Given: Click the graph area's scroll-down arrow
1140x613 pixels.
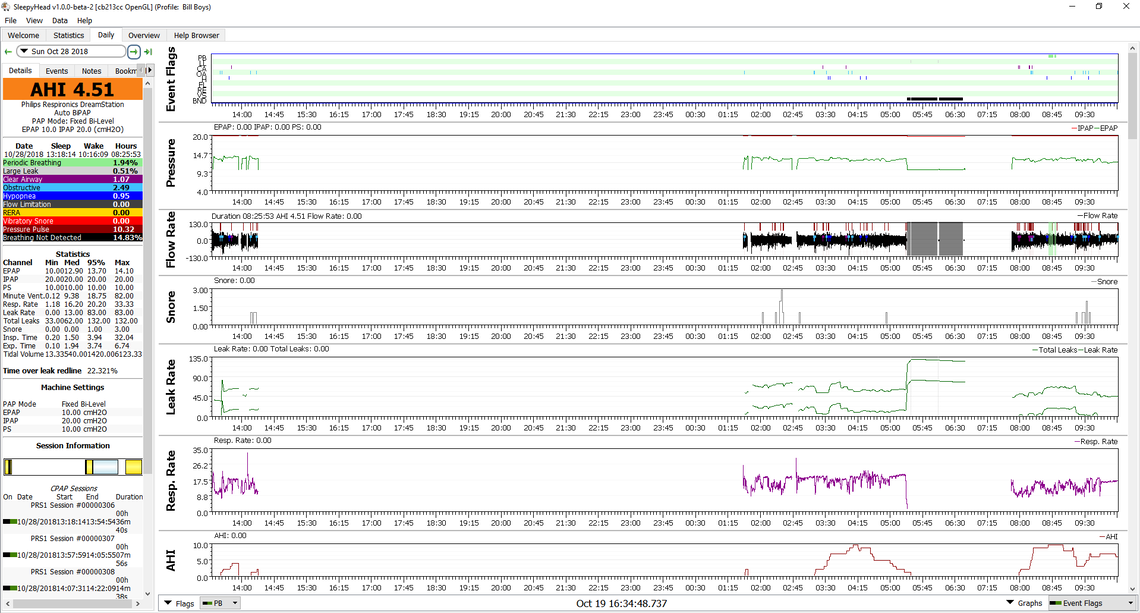Looking at the screenshot, I should pyautogui.click(x=1132, y=590).
